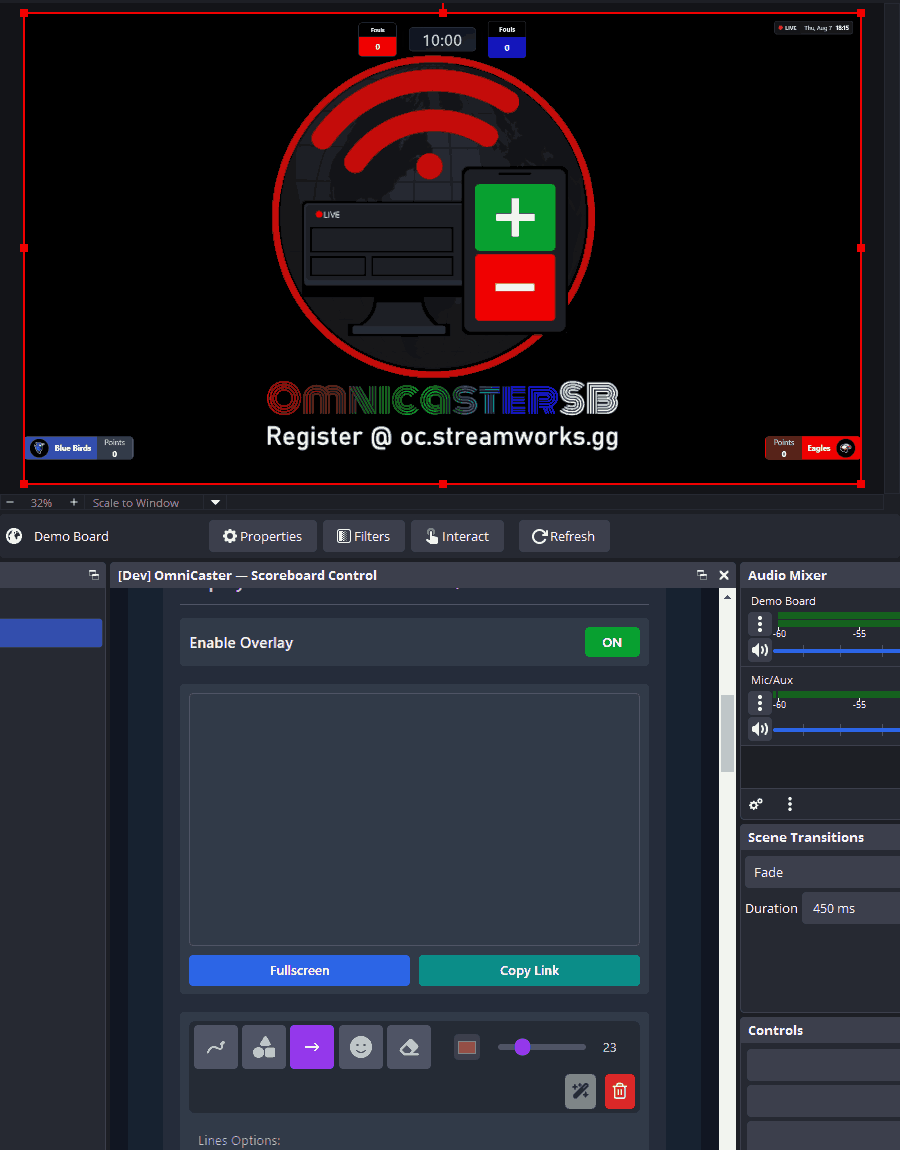Image resolution: width=900 pixels, height=1150 pixels.
Task: Open the brush color swatch picker
Action: coord(467,1047)
